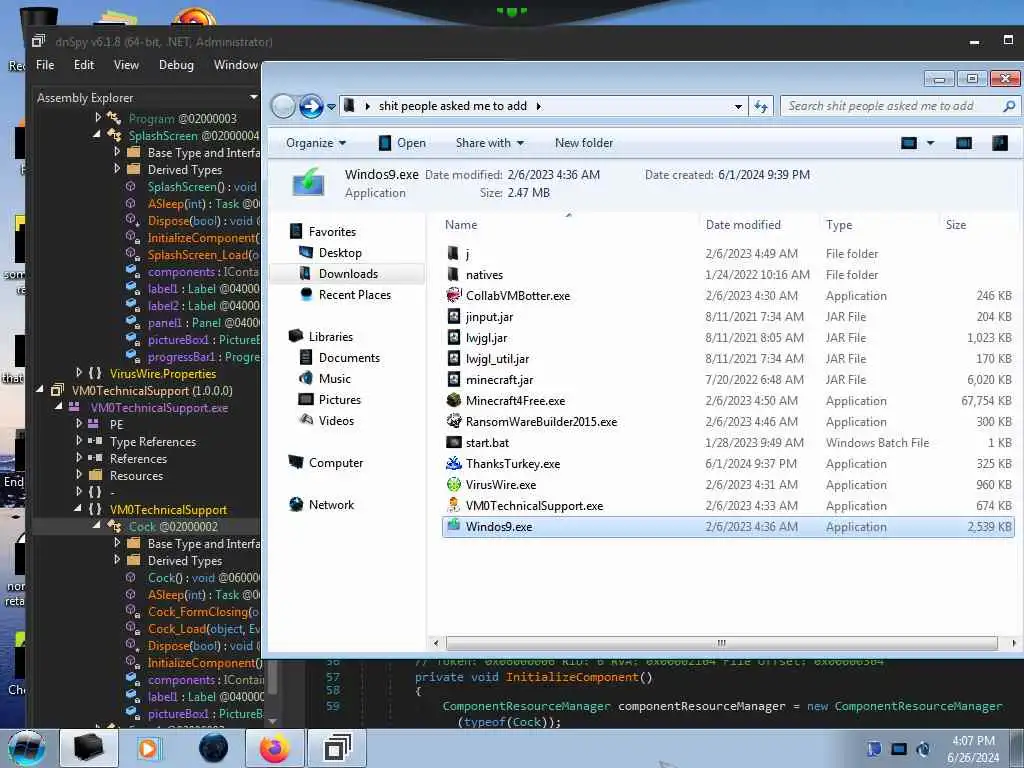Click the RansomWareBuilder2015.exe icon
The width and height of the screenshot is (1024, 768).
(454, 421)
